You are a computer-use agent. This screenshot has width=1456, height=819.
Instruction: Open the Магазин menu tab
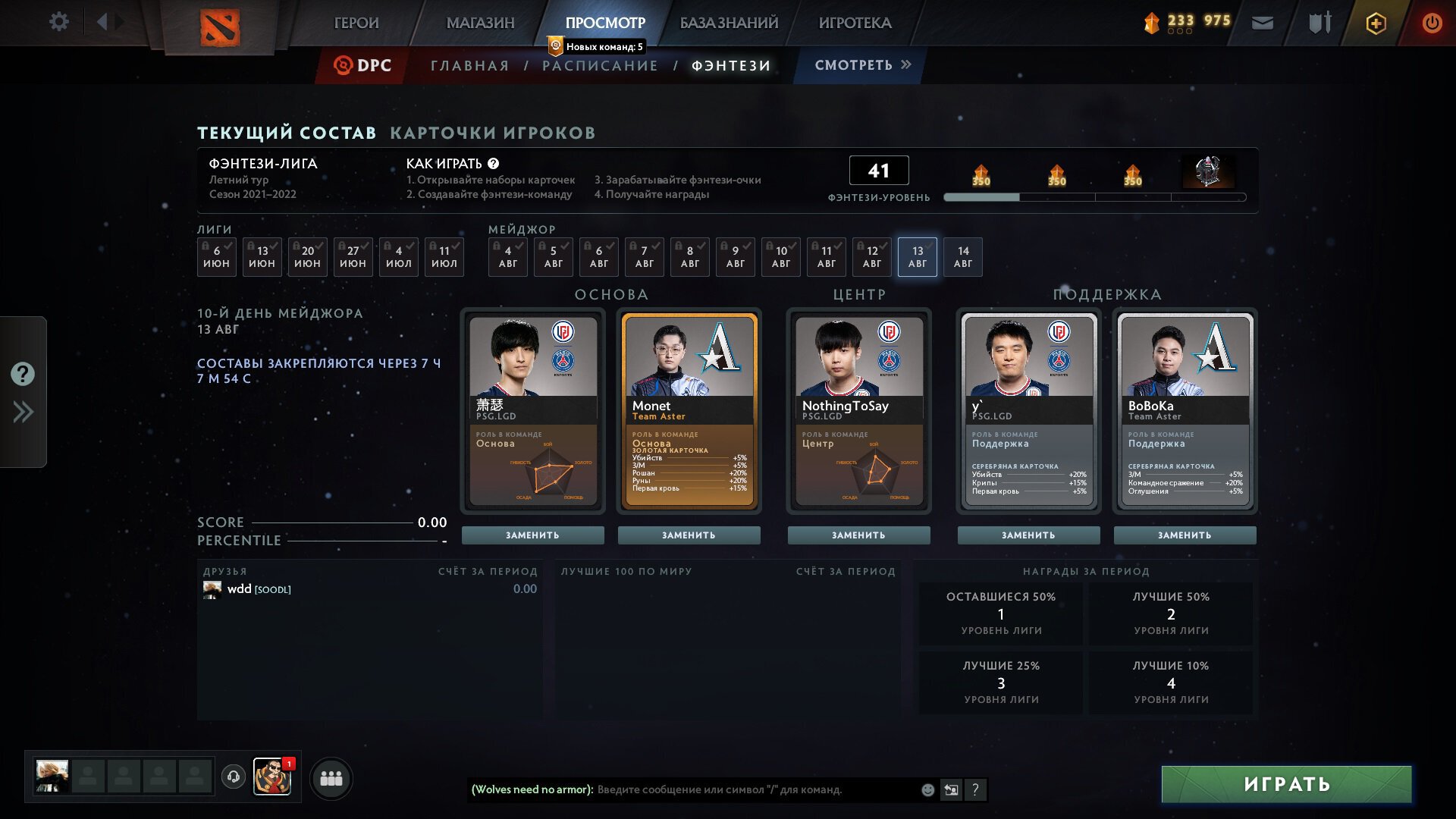click(480, 23)
